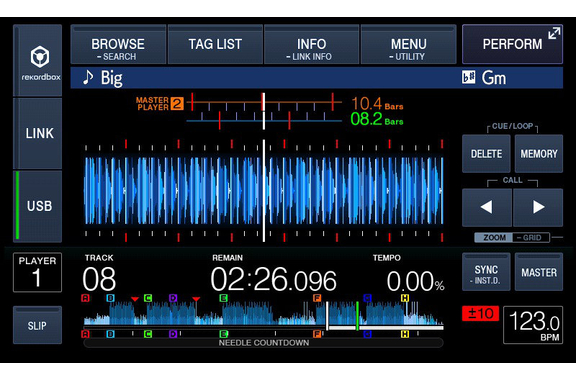Switch the ZOOM / GRID selector
Screen dimensions: 576x380
(x=512, y=237)
